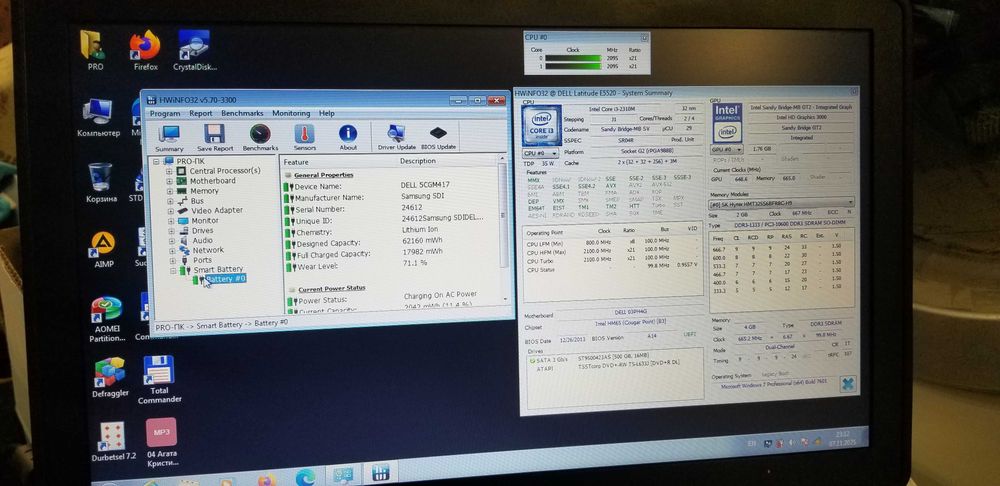
Task: Click the Microsoft Edge taskbar icon
Action: (305, 476)
